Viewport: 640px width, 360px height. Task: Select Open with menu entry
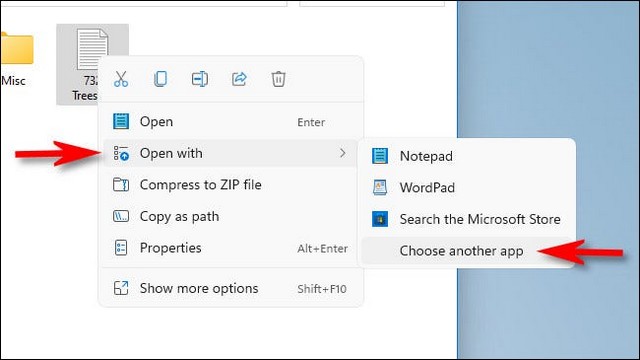point(229,153)
